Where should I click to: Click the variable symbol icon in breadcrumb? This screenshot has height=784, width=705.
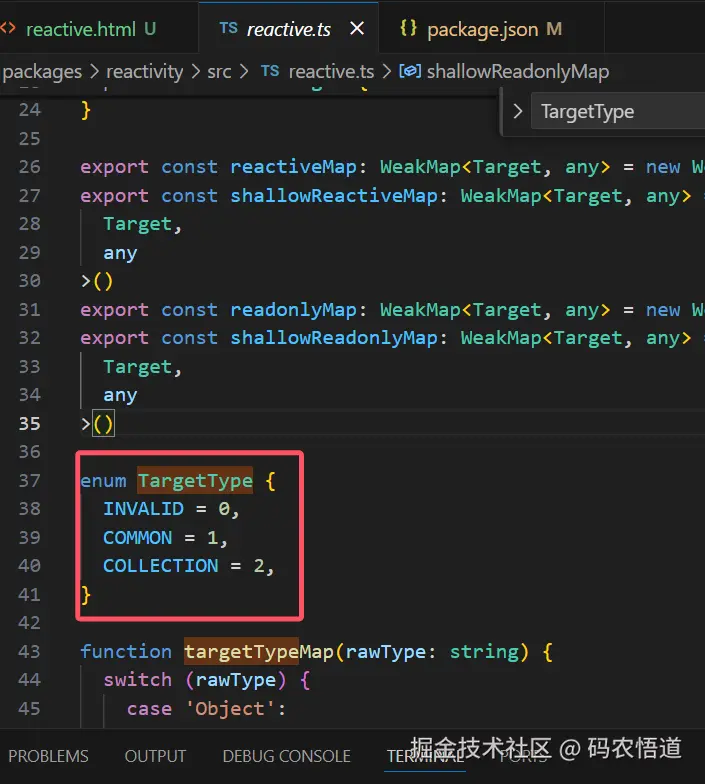pyautogui.click(x=410, y=71)
